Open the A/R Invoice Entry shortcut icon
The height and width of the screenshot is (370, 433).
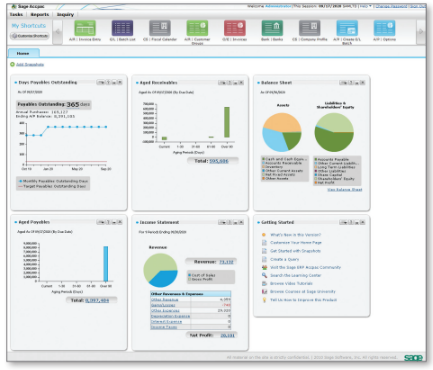click(85, 28)
